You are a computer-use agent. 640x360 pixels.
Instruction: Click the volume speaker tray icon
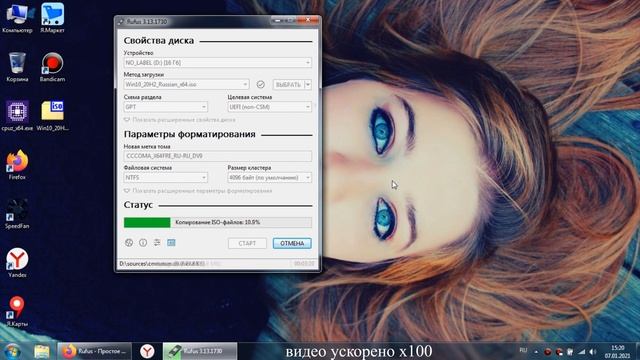pos(593,351)
